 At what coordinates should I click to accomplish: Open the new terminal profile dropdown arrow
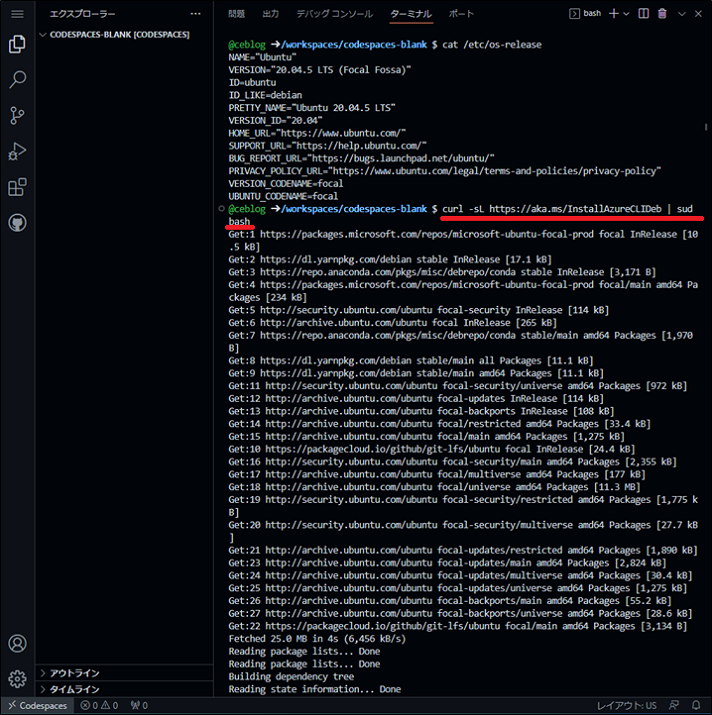(627, 14)
